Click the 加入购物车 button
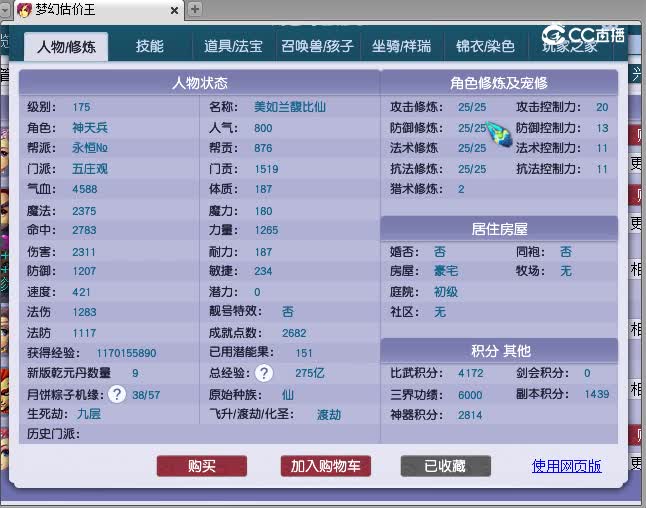 point(326,466)
